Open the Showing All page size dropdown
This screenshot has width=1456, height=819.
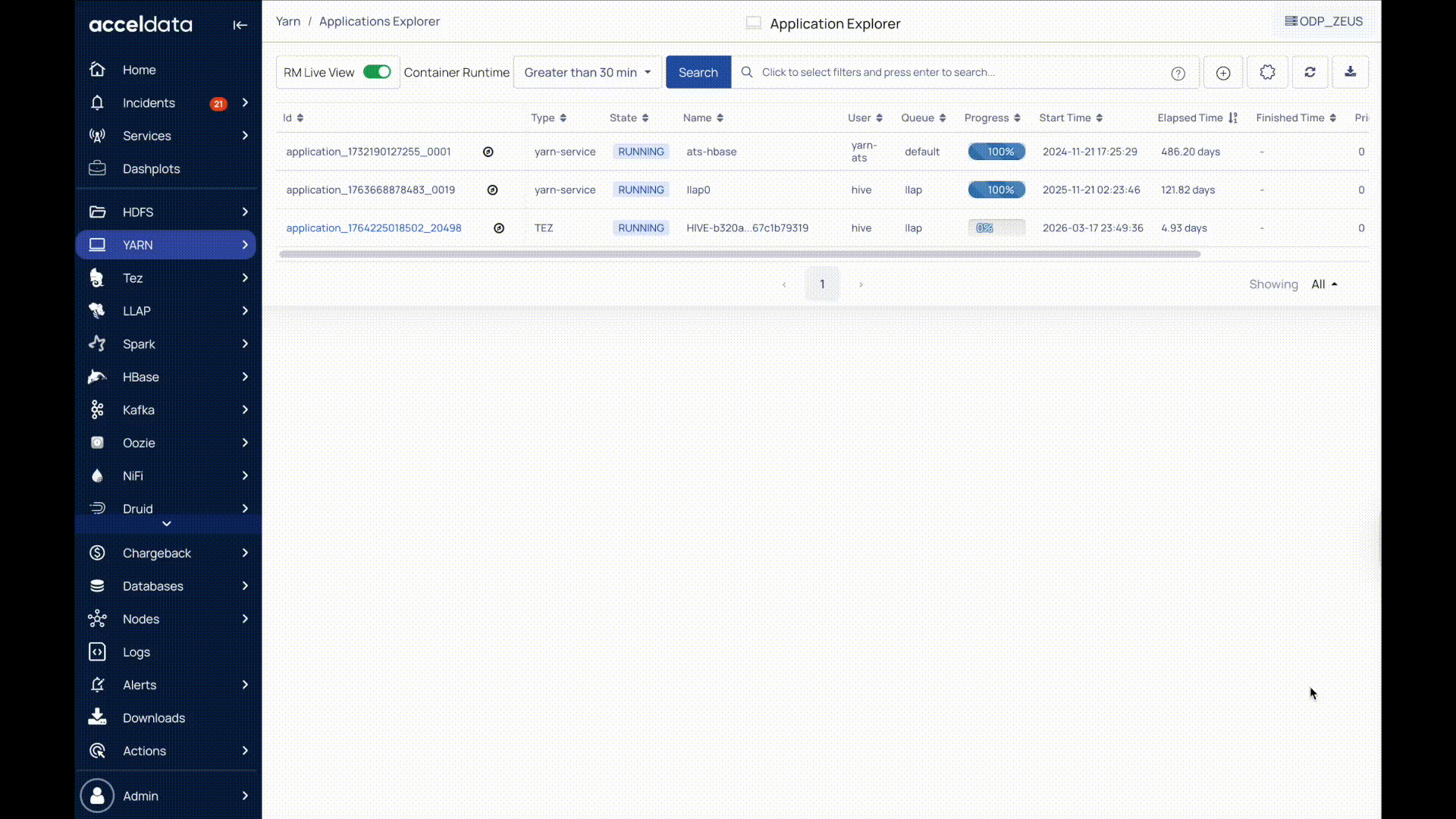click(1324, 284)
